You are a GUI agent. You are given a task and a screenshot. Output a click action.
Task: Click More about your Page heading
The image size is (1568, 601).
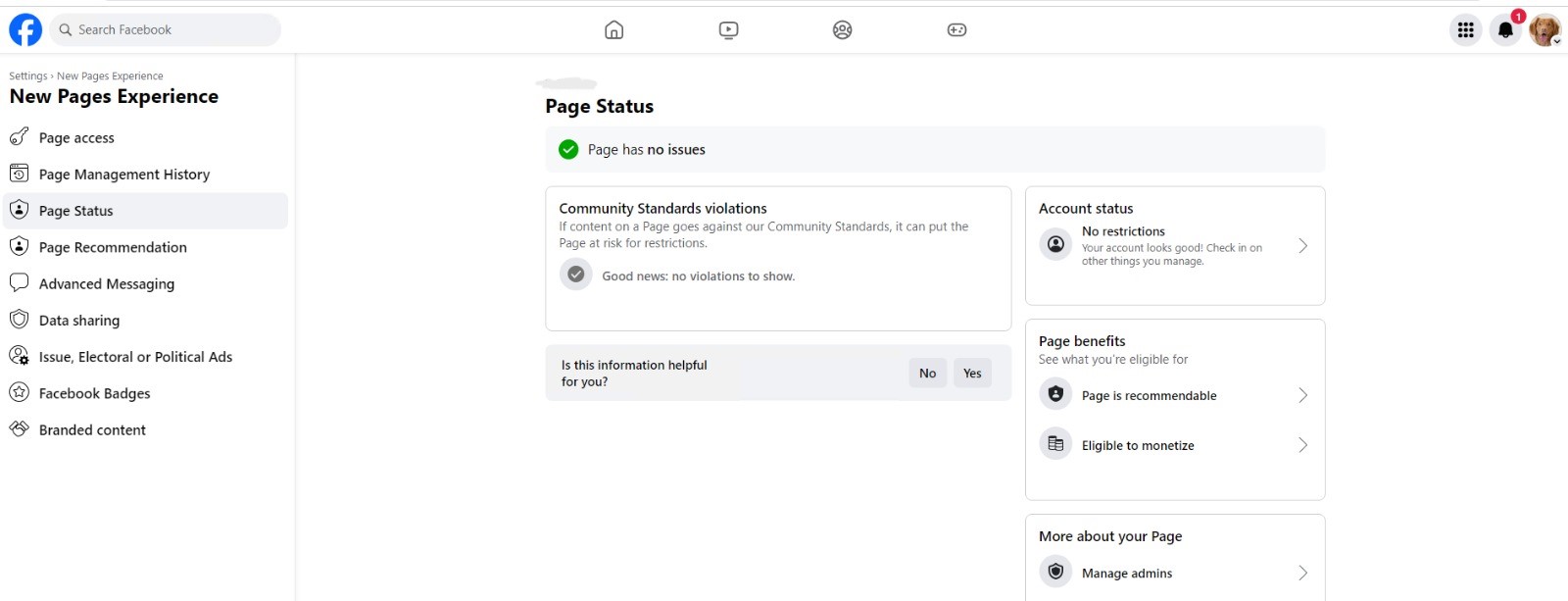[1110, 536]
